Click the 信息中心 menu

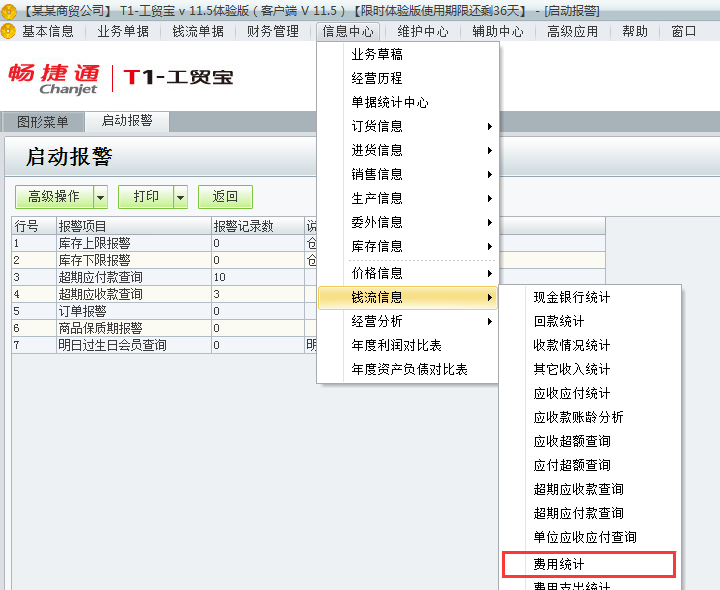348,31
